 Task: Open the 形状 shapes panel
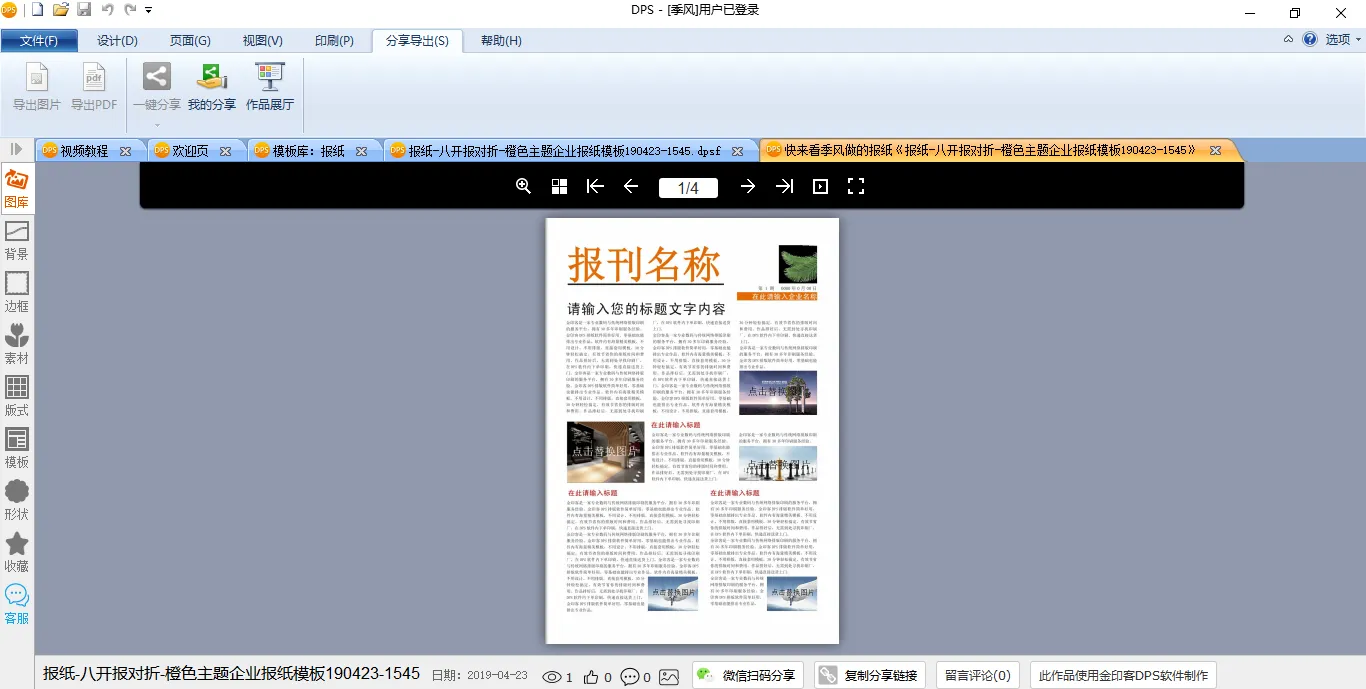coord(17,500)
